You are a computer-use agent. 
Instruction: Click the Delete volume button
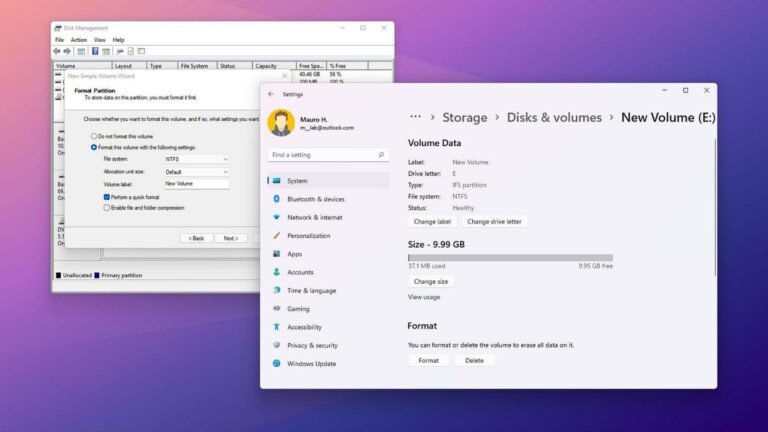(474, 360)
